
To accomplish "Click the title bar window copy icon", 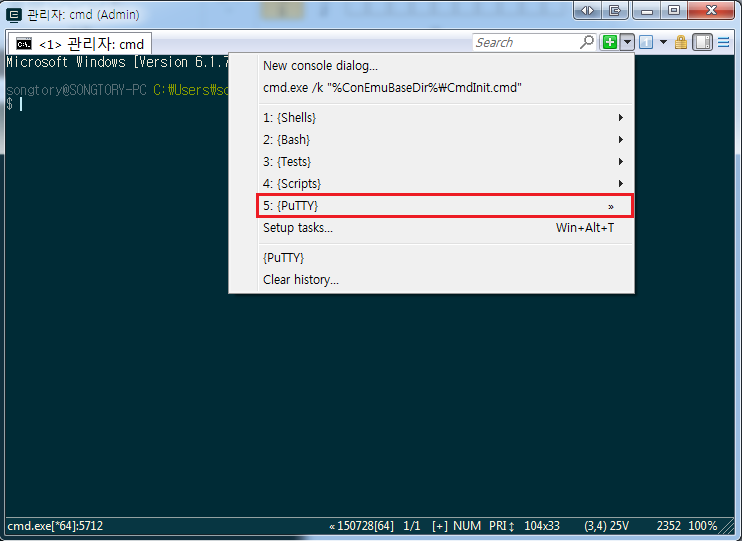I will [615, 10].
